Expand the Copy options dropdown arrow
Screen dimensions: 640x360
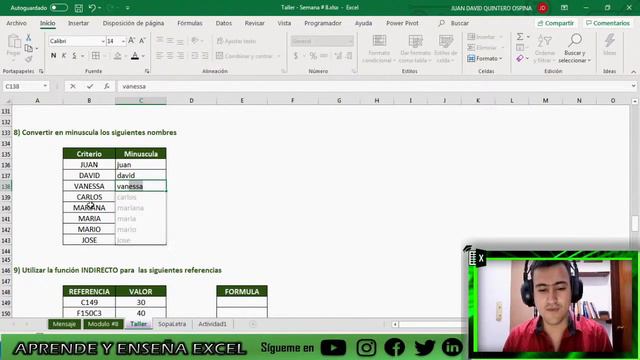37,49
